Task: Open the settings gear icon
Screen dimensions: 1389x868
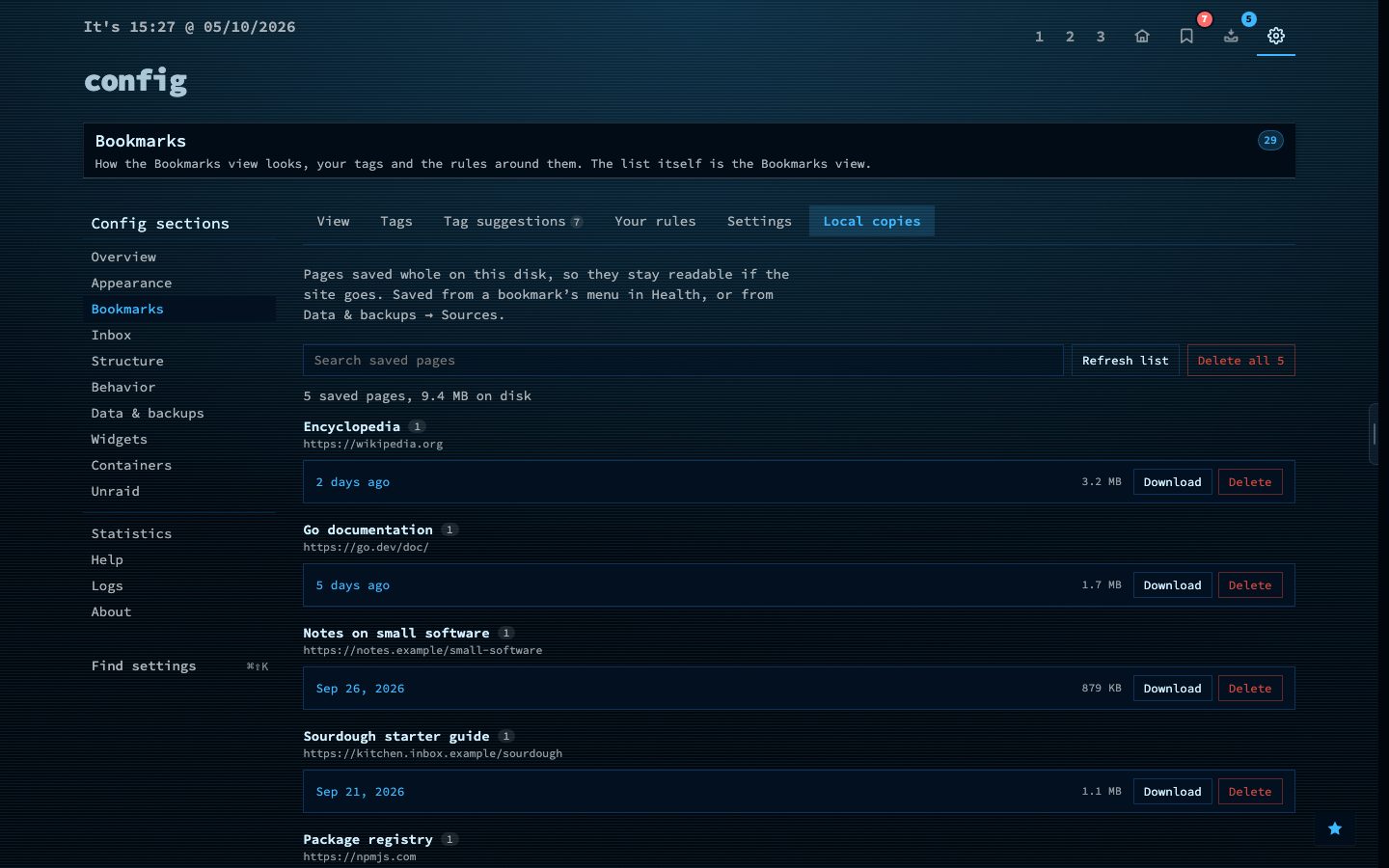Action: coord(1275,36)
